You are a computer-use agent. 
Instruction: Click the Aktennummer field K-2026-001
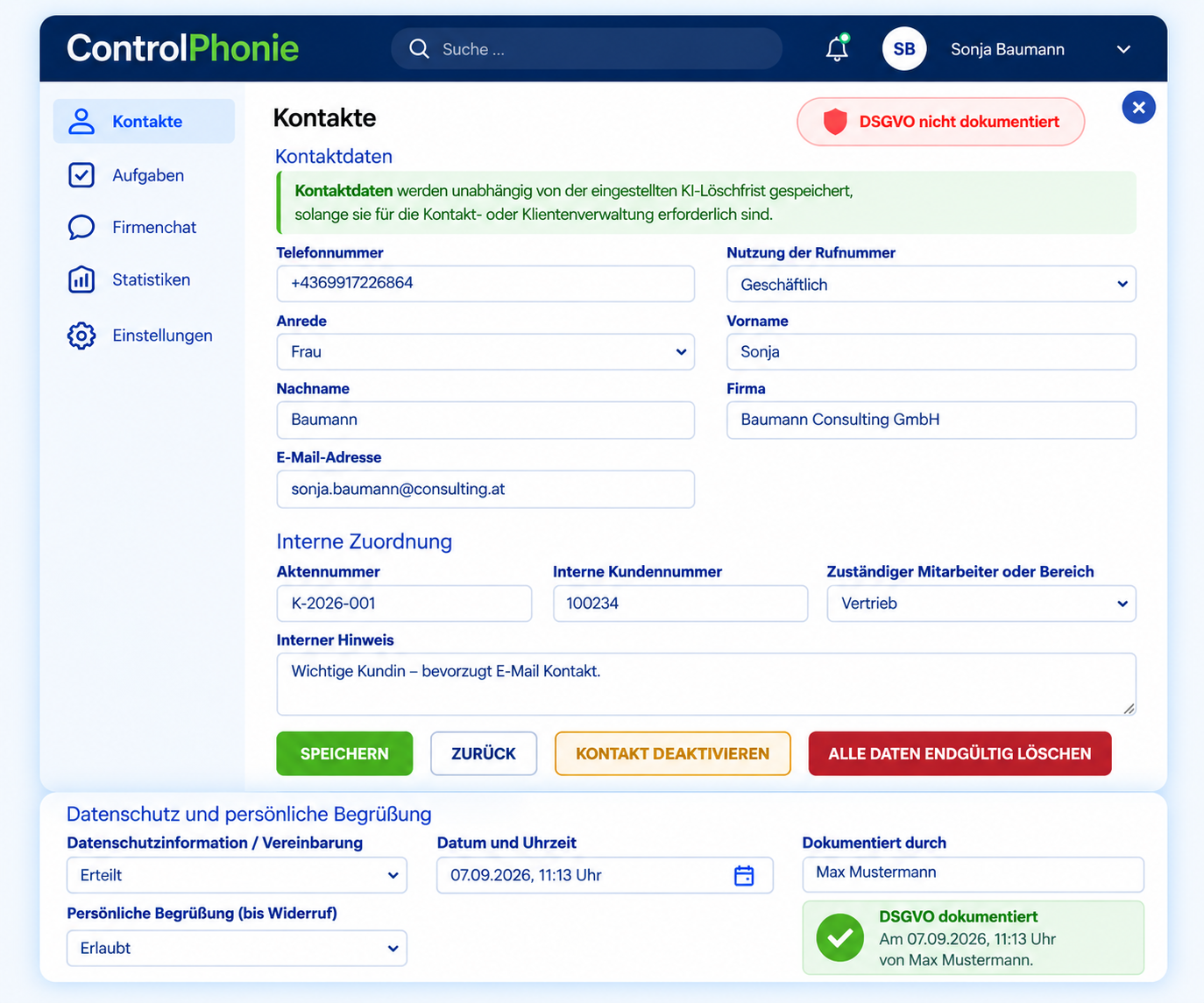click(x=404, y=604)
